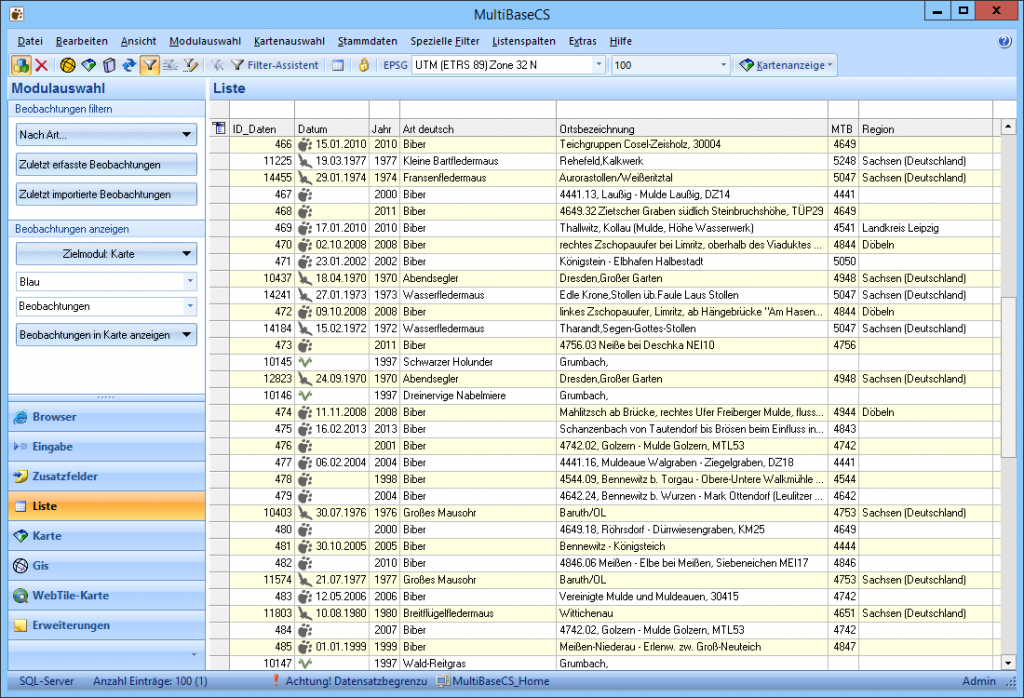Select cell 'Teichgruppen Cosel-Zeisholz, 30004'
This screenshot has height=698, width=1024.
point(692,144)
